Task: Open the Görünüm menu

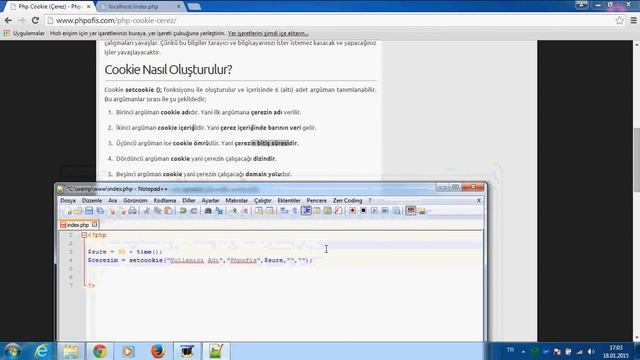Action: [x=135, y=200]
